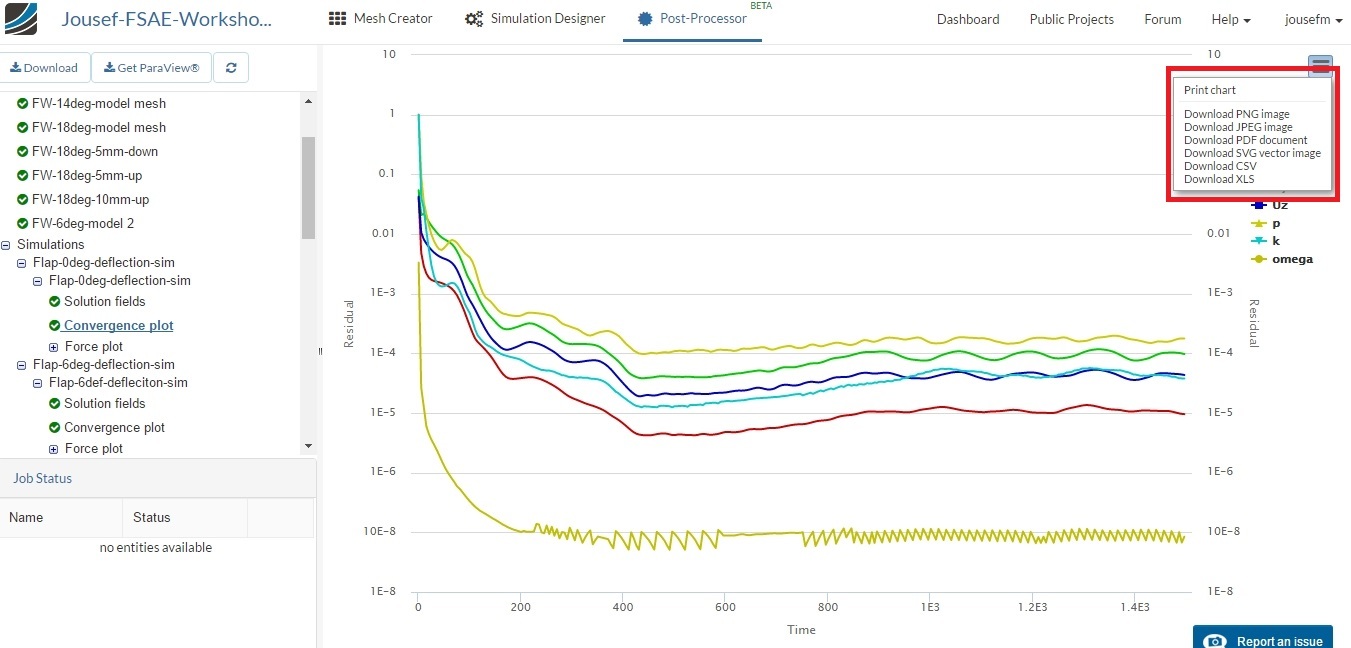Click the Get ParaView button
Viewport: 1351px width, 648px height.
point(151,67)
